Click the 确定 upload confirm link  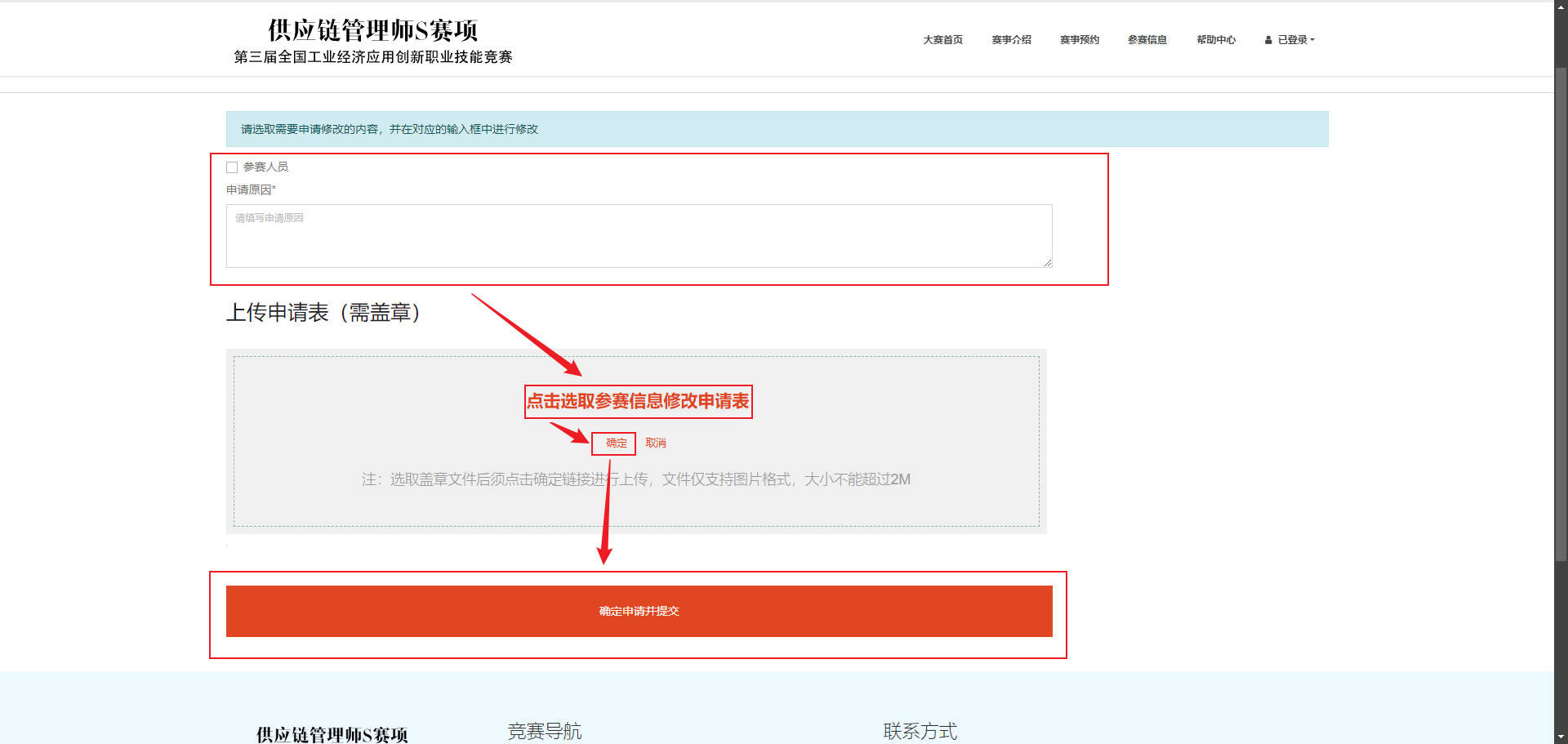click(x=616, y=443)
